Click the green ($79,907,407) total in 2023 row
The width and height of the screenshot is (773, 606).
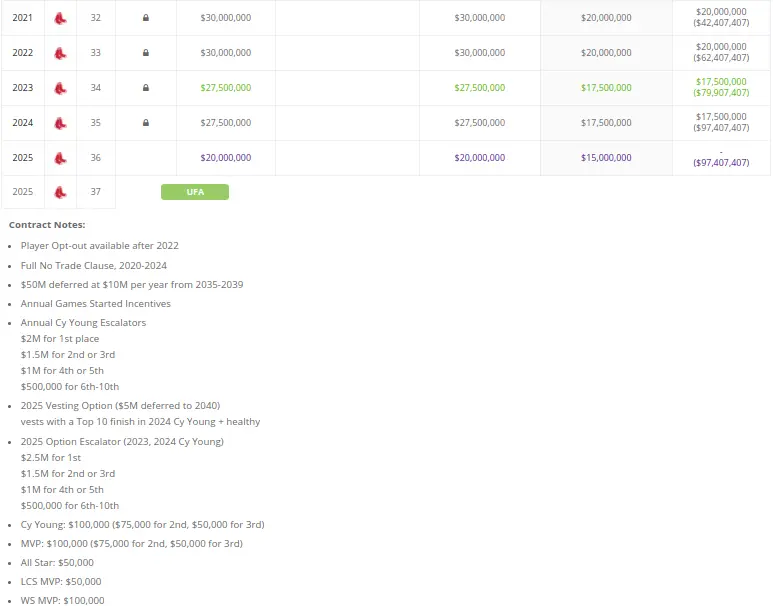click(721, 93)
